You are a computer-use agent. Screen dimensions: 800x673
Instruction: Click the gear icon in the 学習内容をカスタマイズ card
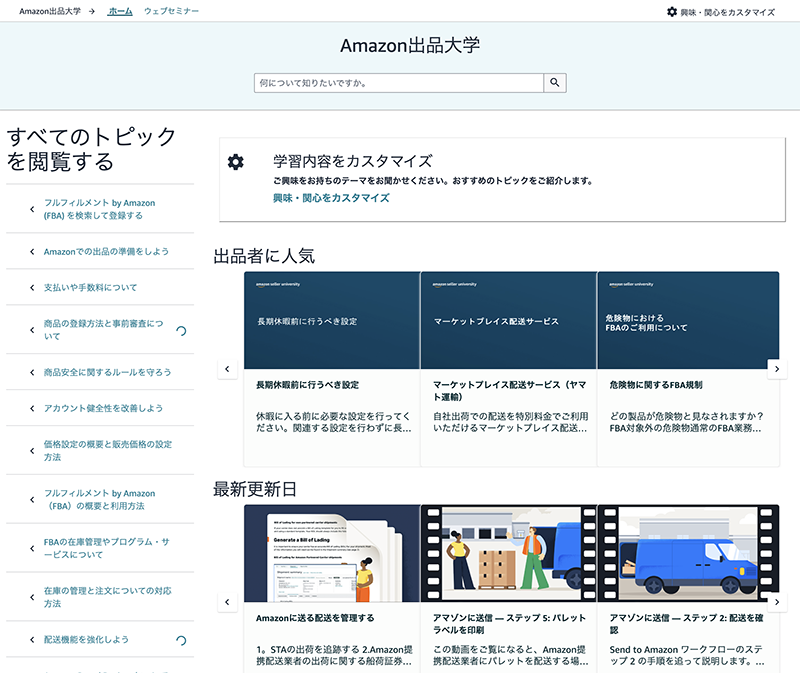(x=236, y=162)
